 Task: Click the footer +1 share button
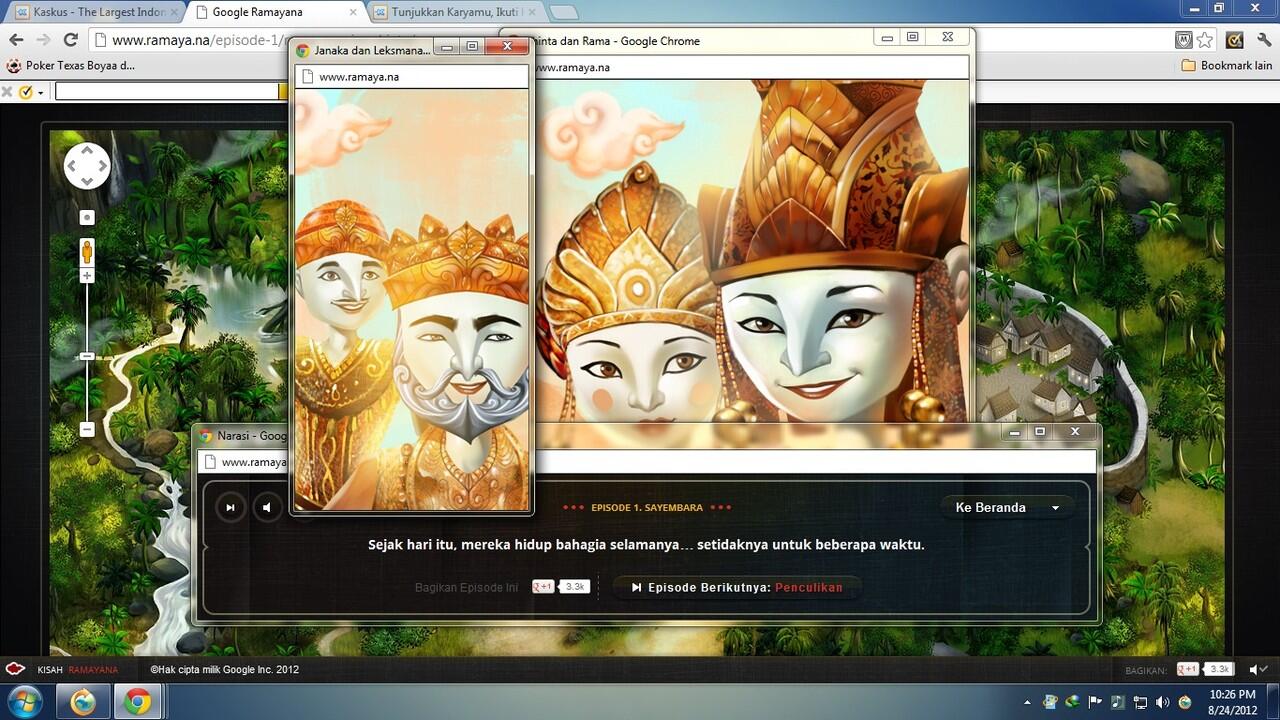[1188, 669]
